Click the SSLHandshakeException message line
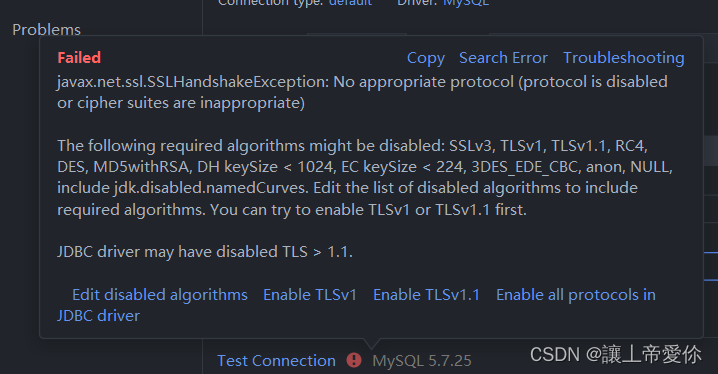 pos(362,92)
